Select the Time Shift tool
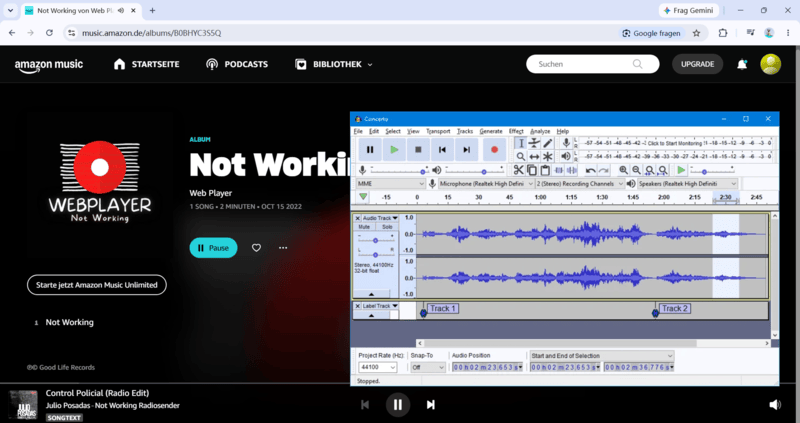 tap(534, 157)
